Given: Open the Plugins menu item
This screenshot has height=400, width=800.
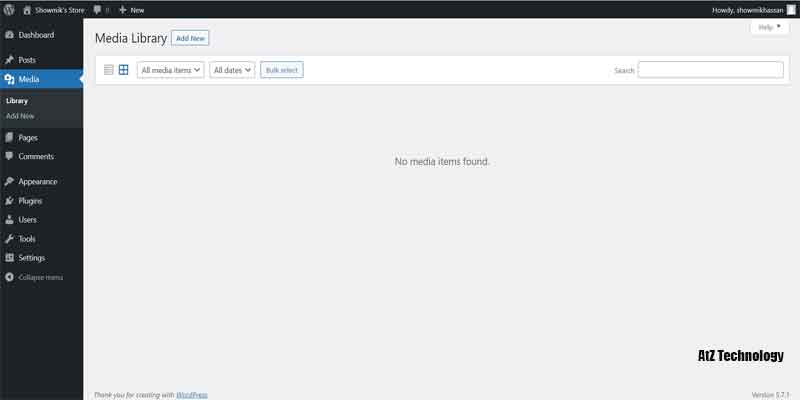Looking at the screenshot, I should point(30,201).
